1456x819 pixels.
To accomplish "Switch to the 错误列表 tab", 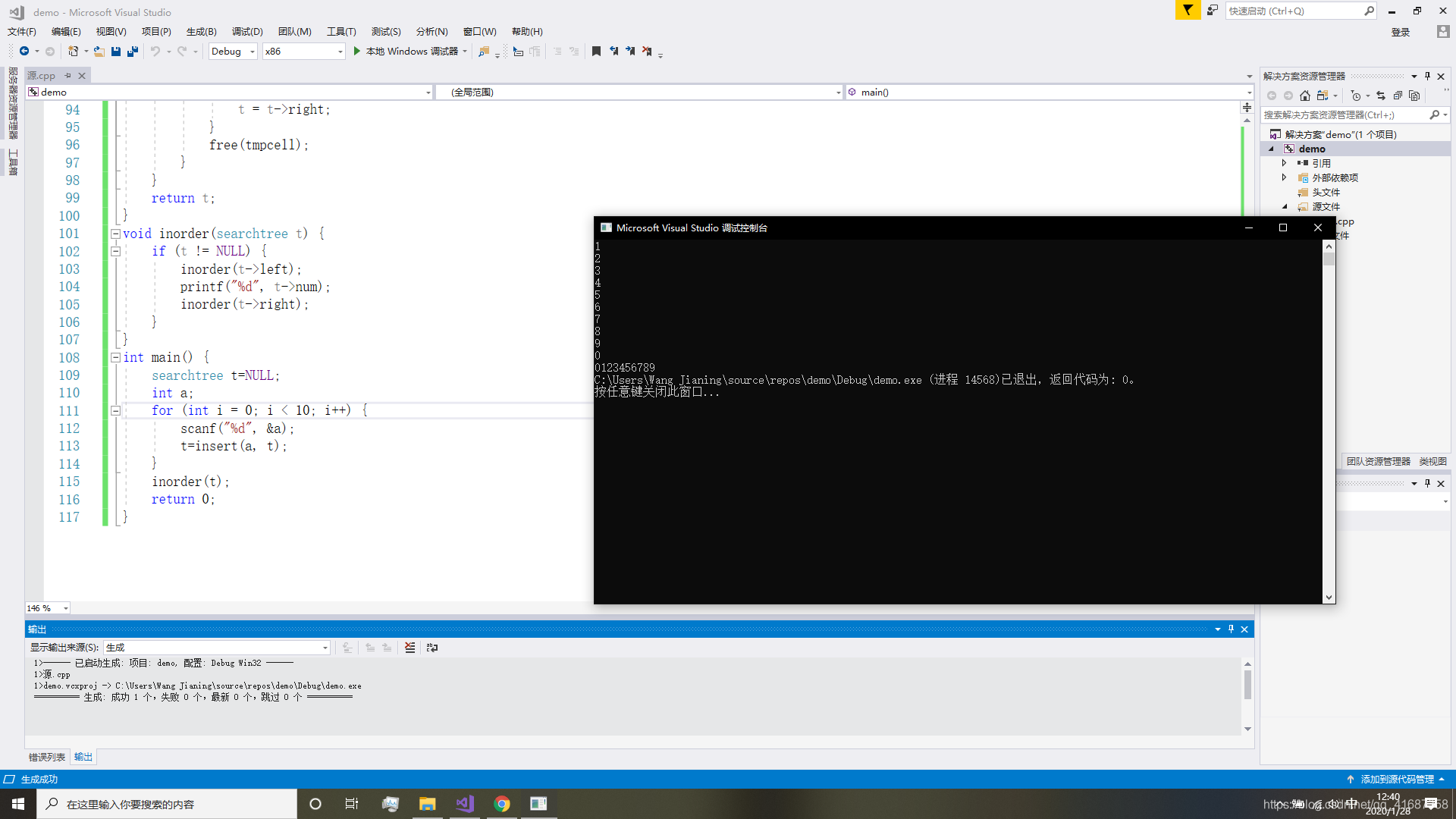I will click(47, 757).
